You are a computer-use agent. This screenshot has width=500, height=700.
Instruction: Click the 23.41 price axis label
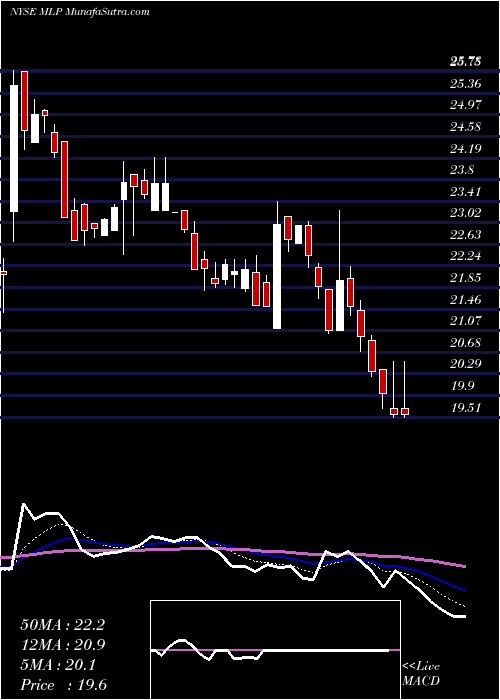pyautogui.click(x=466, y=192)
